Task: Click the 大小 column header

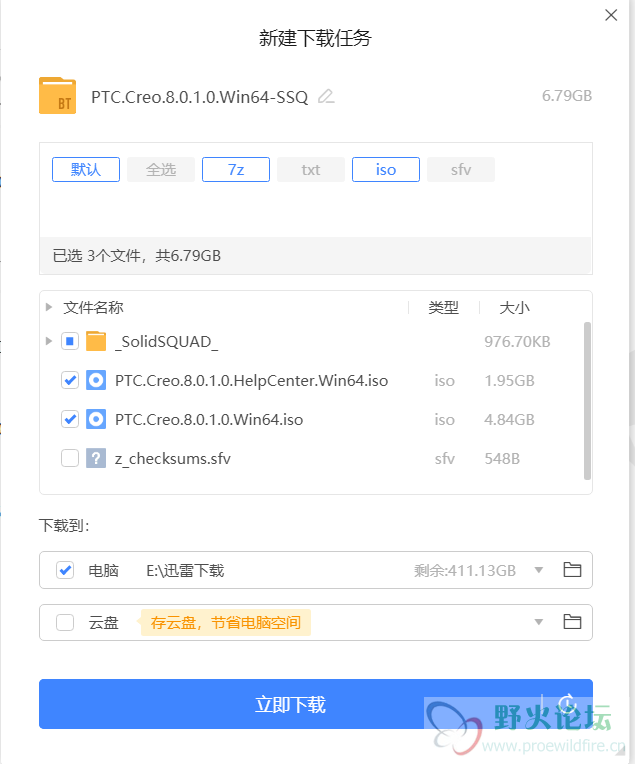Action: click(514, 307)
